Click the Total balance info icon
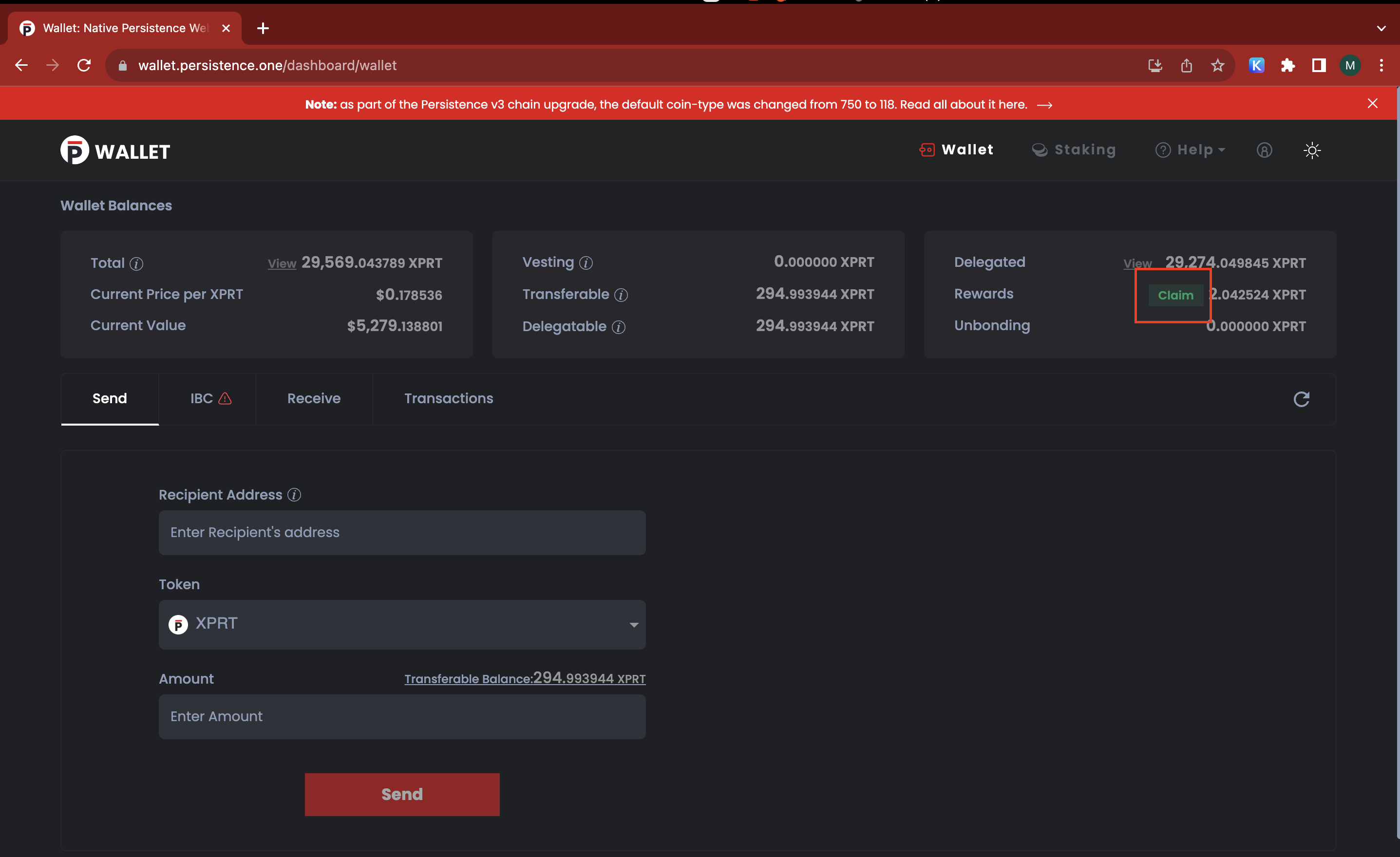This screenshot has height=857, width=1400. 136,263
